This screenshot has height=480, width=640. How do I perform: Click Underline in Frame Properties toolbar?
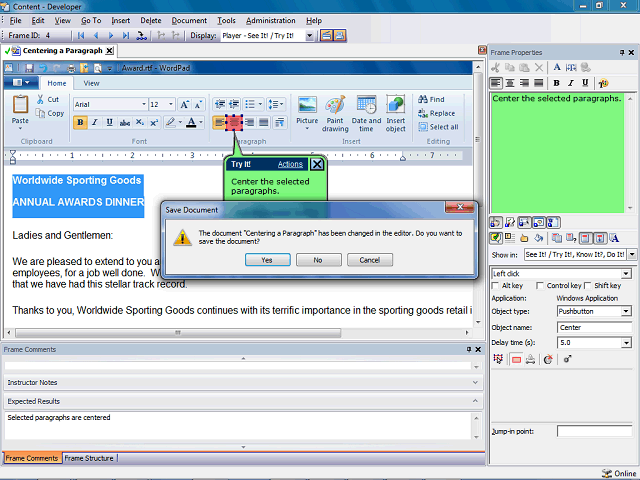585,83
